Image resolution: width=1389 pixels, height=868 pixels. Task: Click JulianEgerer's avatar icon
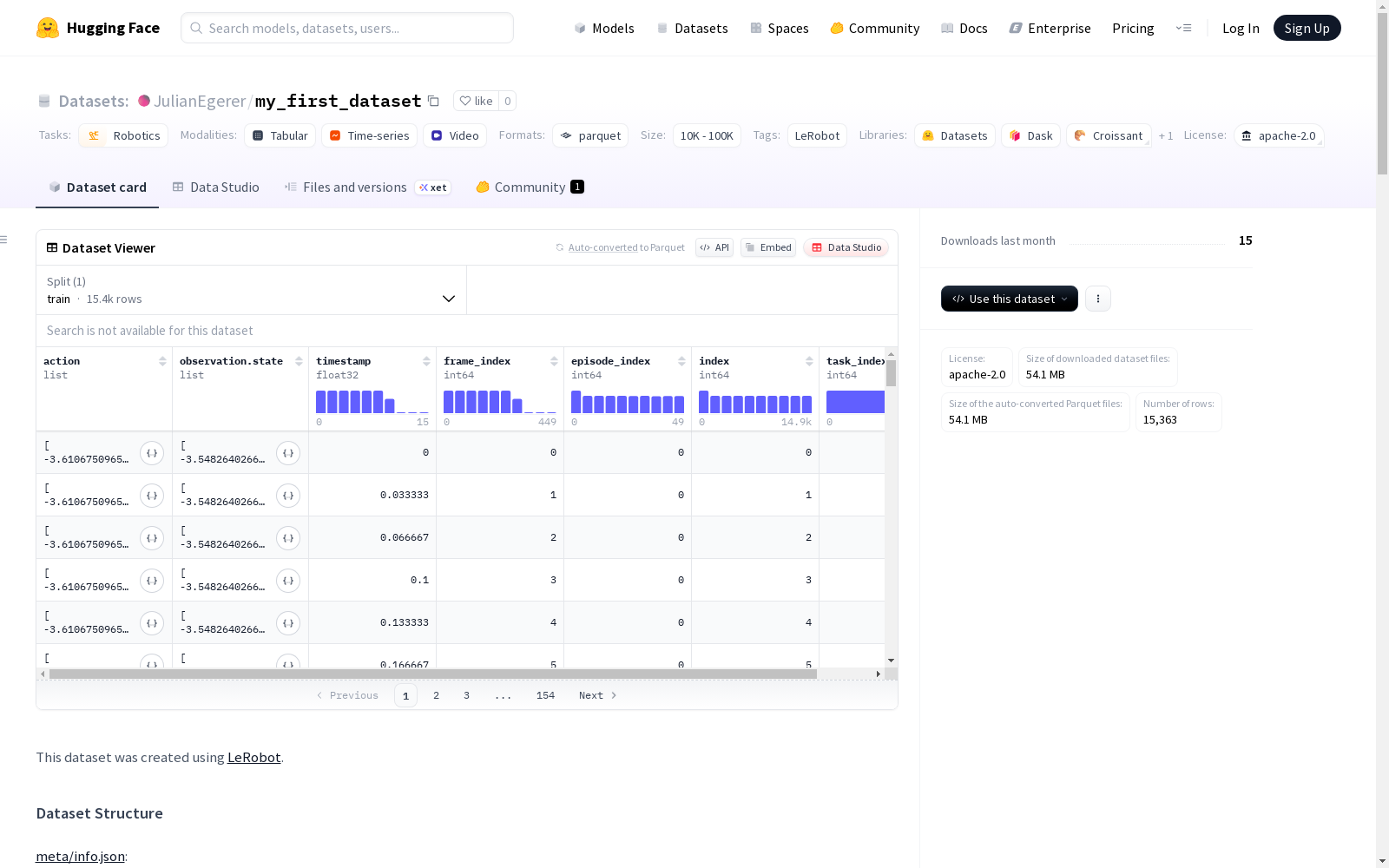tap(144, 101)
